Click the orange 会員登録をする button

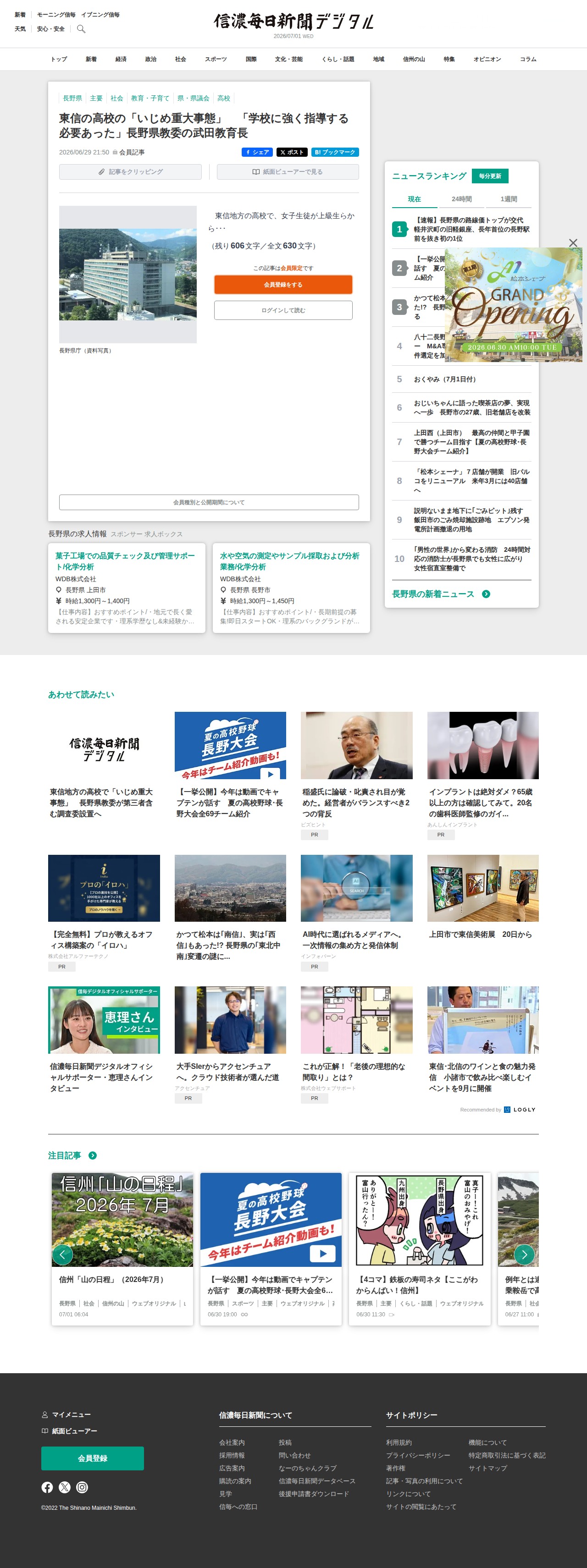(x=283, y=285)
